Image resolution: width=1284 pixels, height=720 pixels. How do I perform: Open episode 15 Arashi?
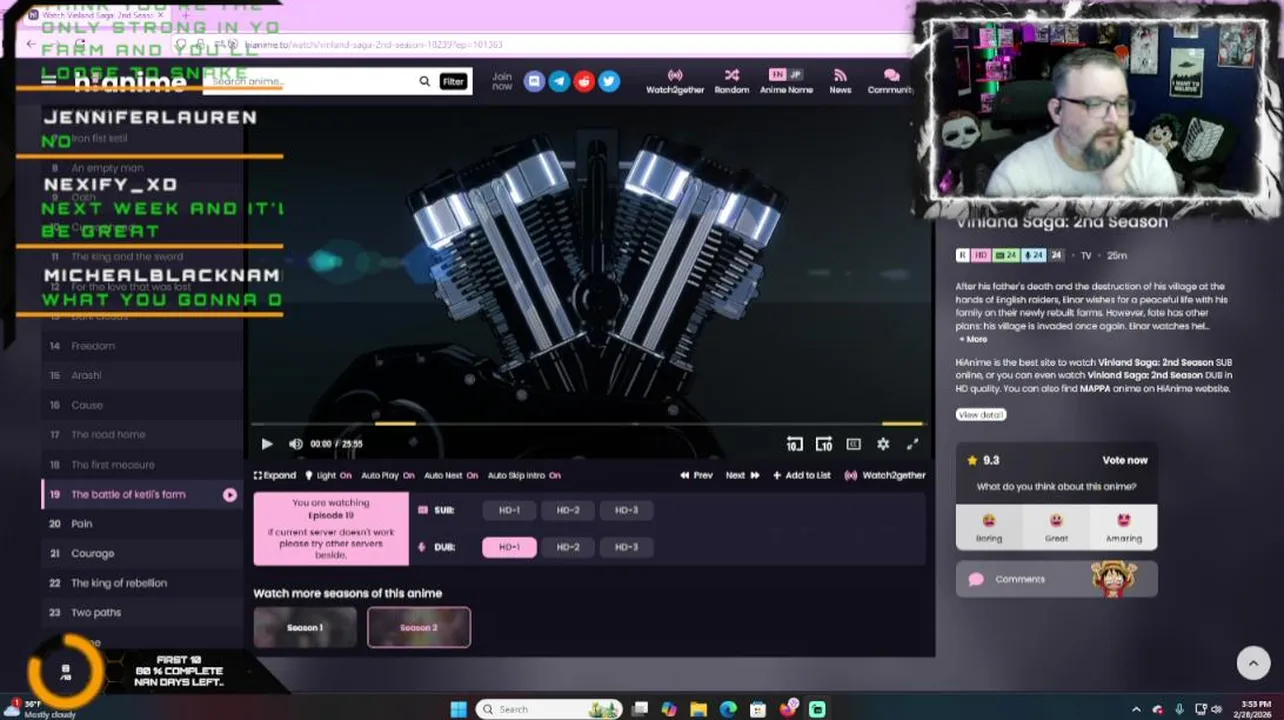(x=142, y=375)
